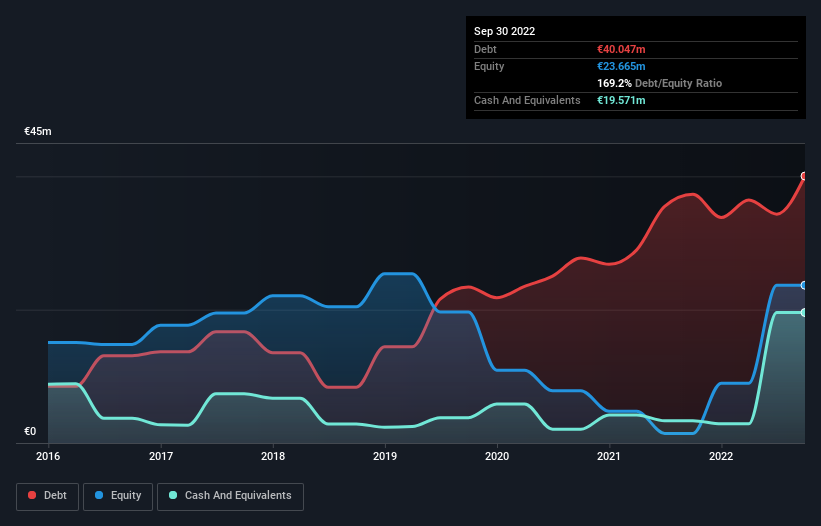
Task: Click the 2018 x-axis label
Action: (x=273, y=456)
